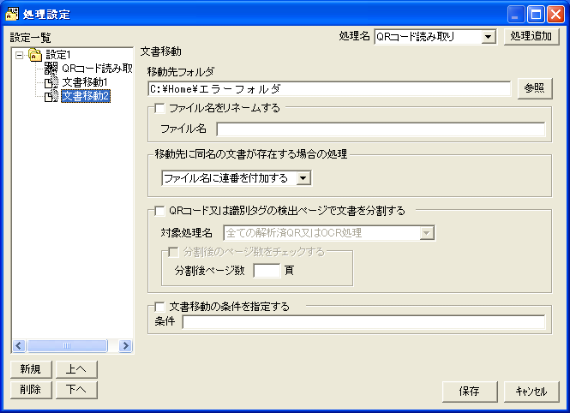Click the 文書移動2 document icon
570x413 pixels.
pyautogui.click(x=51, y=96)
